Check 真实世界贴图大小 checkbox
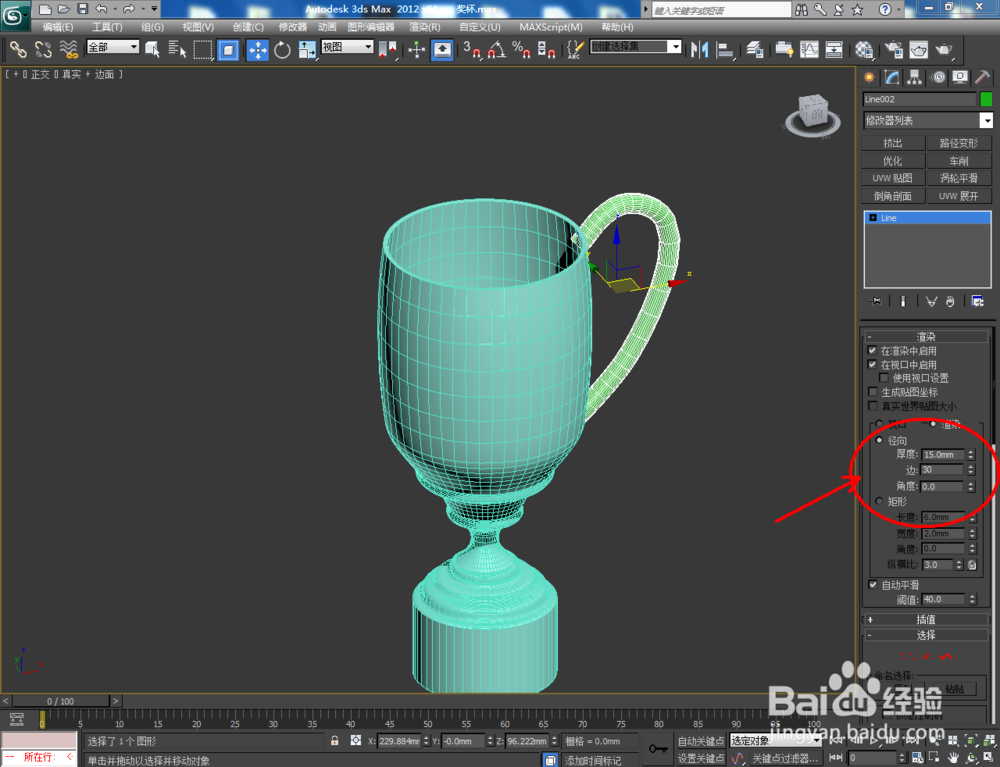 tap(872, 405)
